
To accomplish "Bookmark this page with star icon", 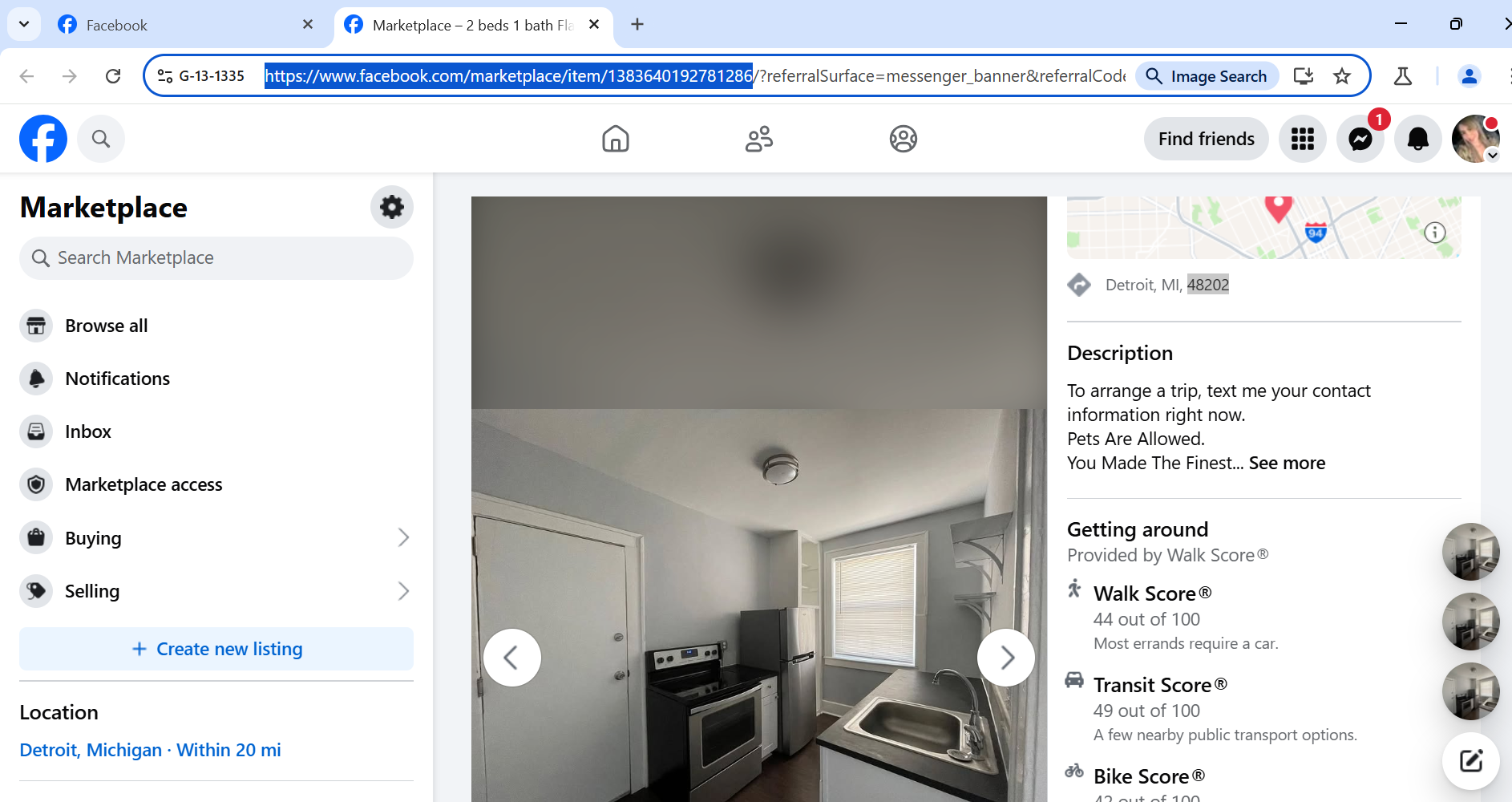I will point(1342,76).
